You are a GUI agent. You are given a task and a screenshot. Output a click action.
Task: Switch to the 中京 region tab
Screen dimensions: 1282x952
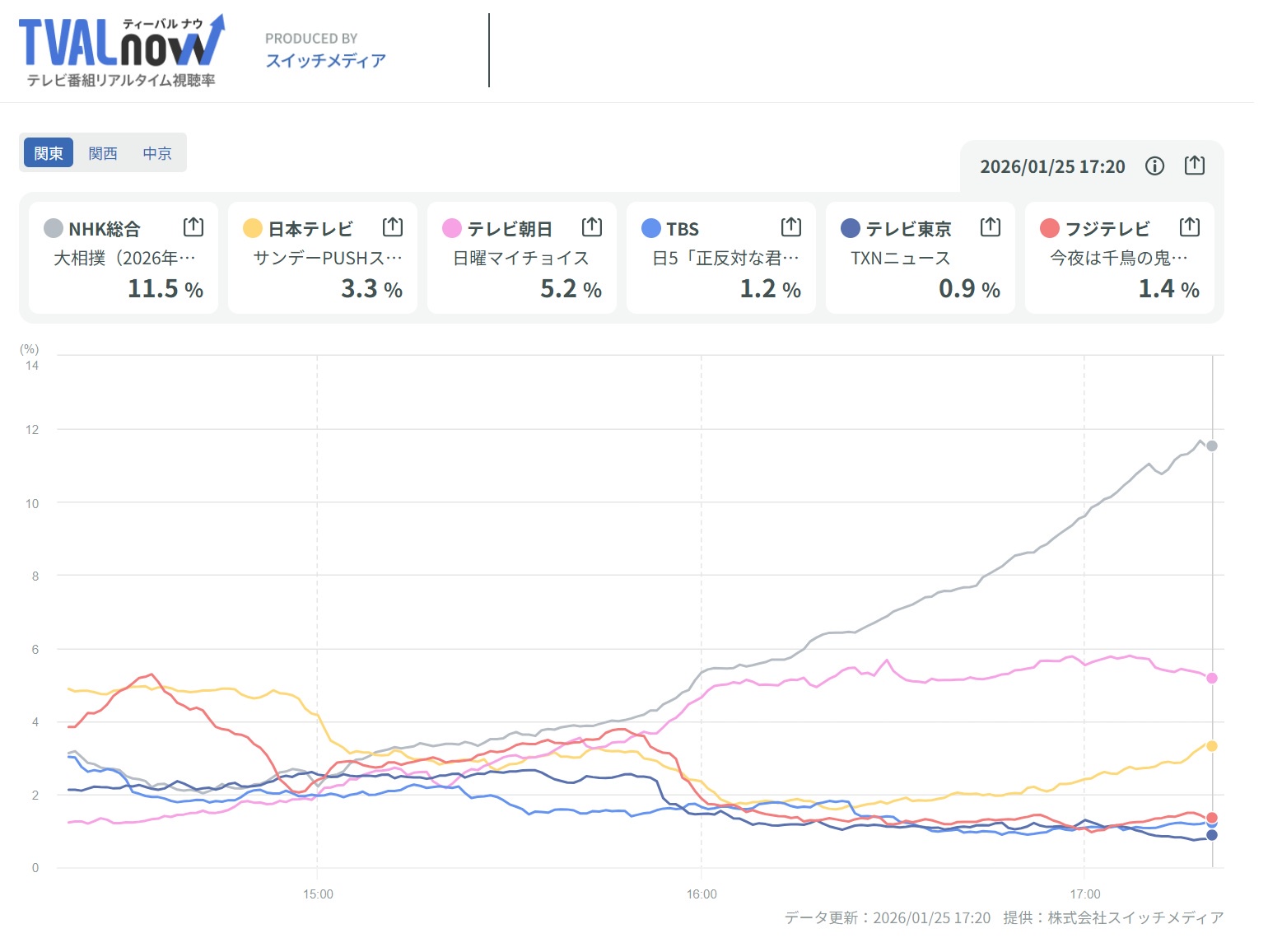(x=157, y=153)
